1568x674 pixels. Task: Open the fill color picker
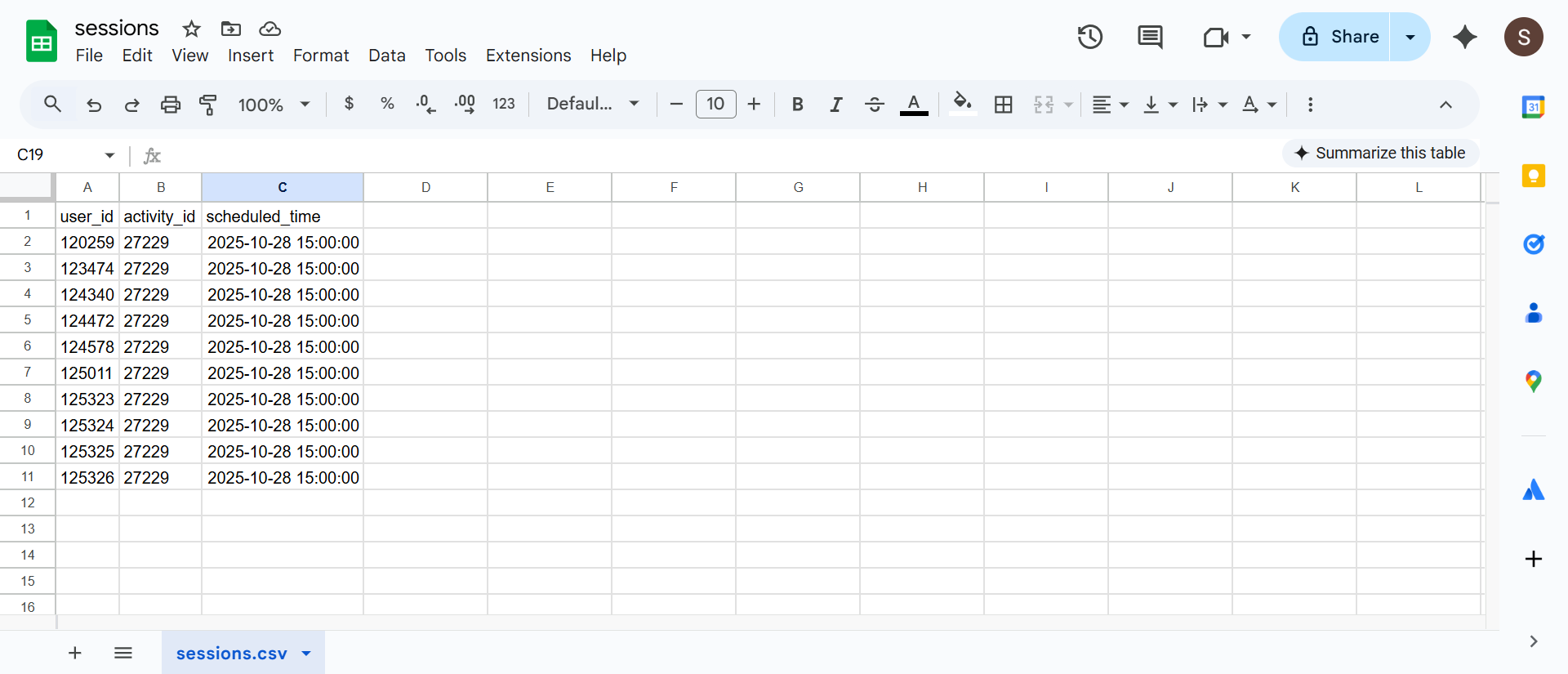click(x=962, y=105)
